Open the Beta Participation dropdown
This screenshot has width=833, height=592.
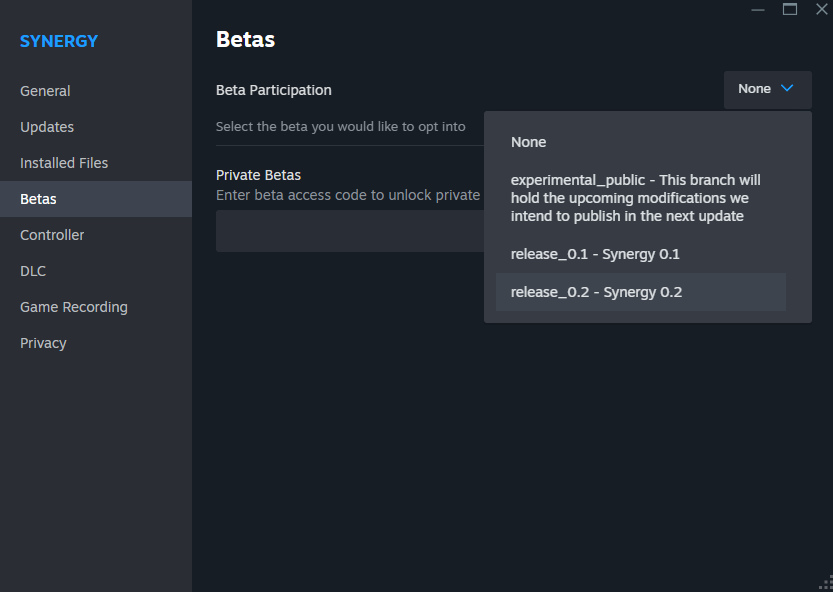pos(767,89)
